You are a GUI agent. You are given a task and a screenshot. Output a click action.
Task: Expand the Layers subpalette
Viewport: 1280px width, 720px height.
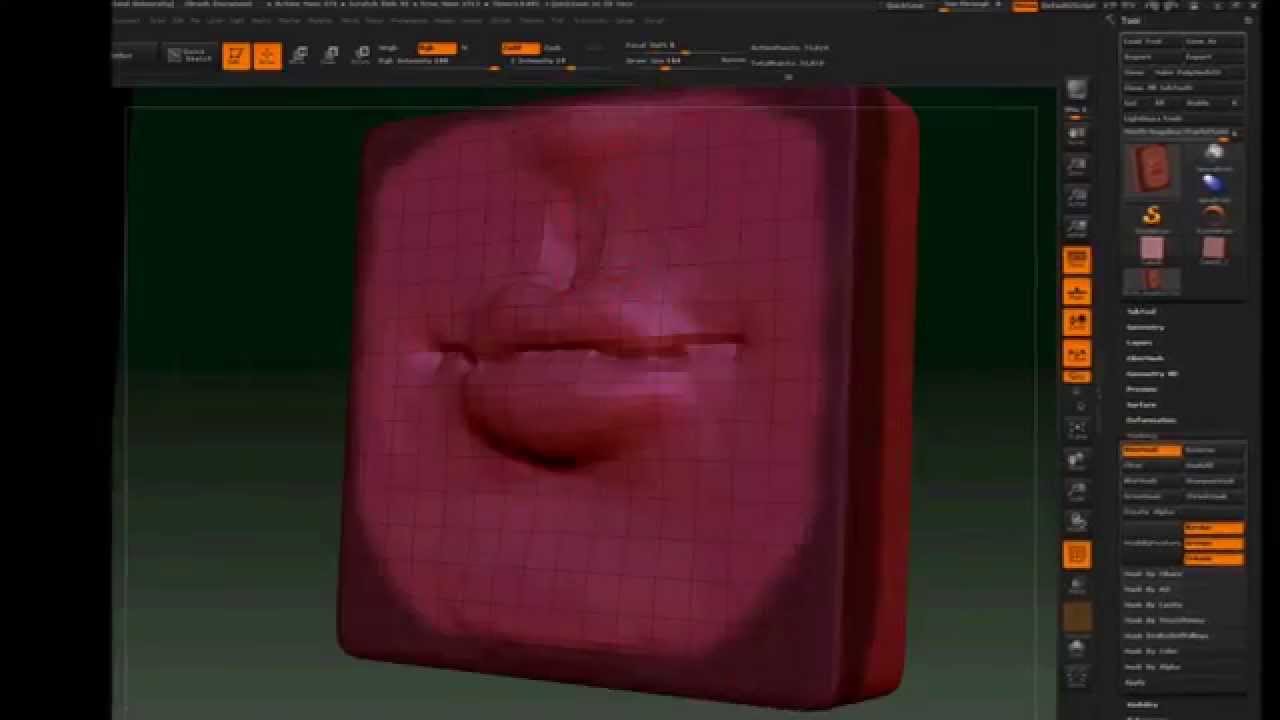click(1139, 342)
